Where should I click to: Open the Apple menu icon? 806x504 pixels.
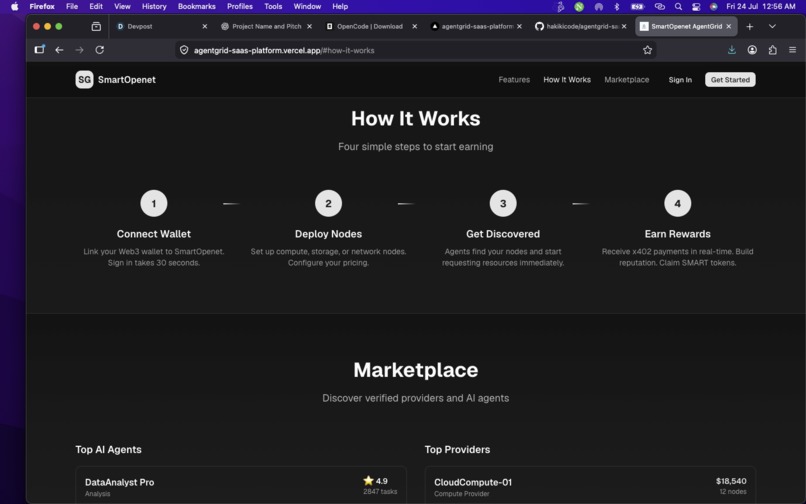14,7
